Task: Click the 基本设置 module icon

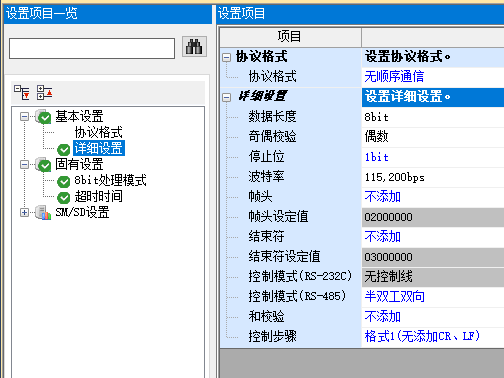Action: (43, 116)
